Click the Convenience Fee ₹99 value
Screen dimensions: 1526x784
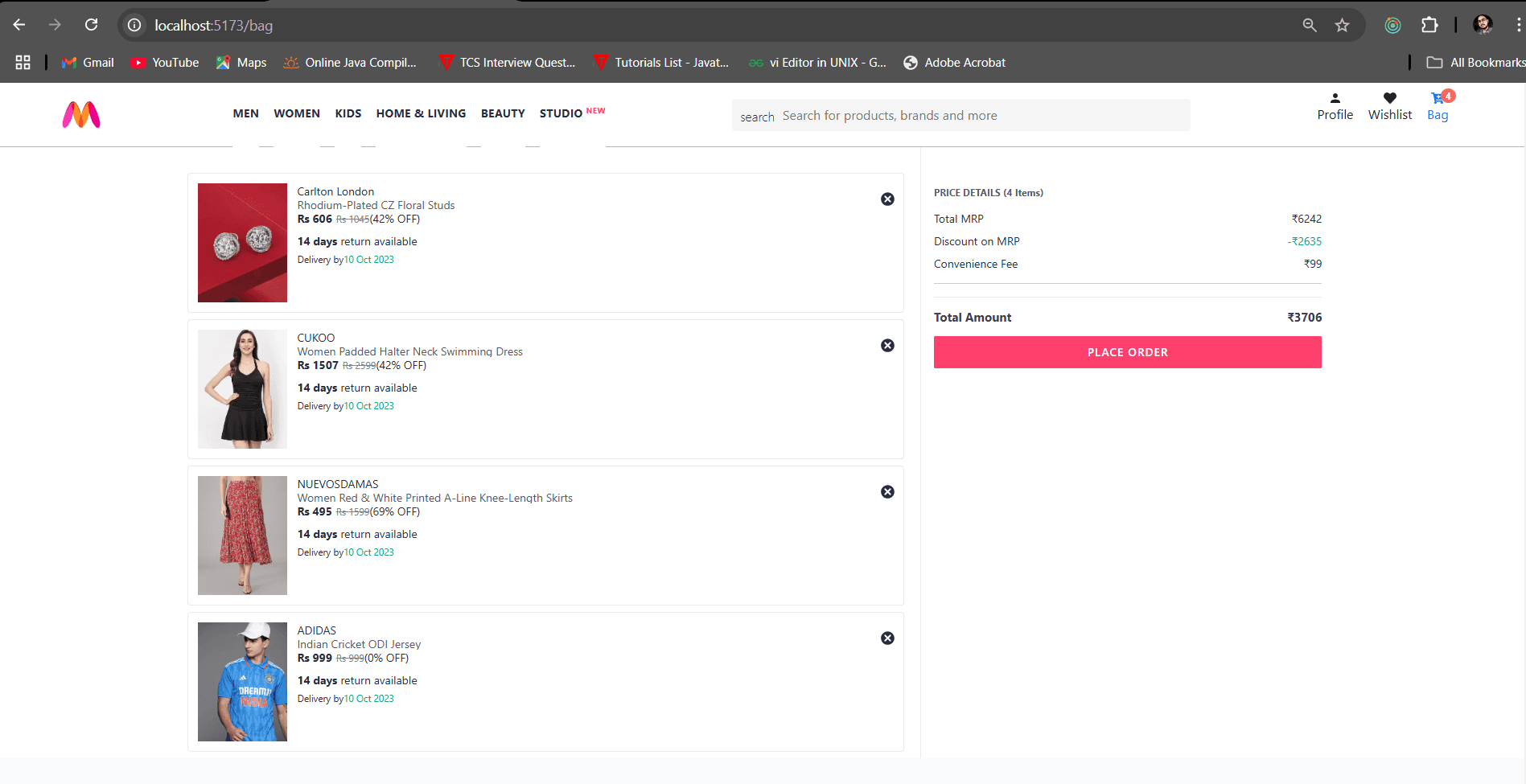click(1313, 264)
